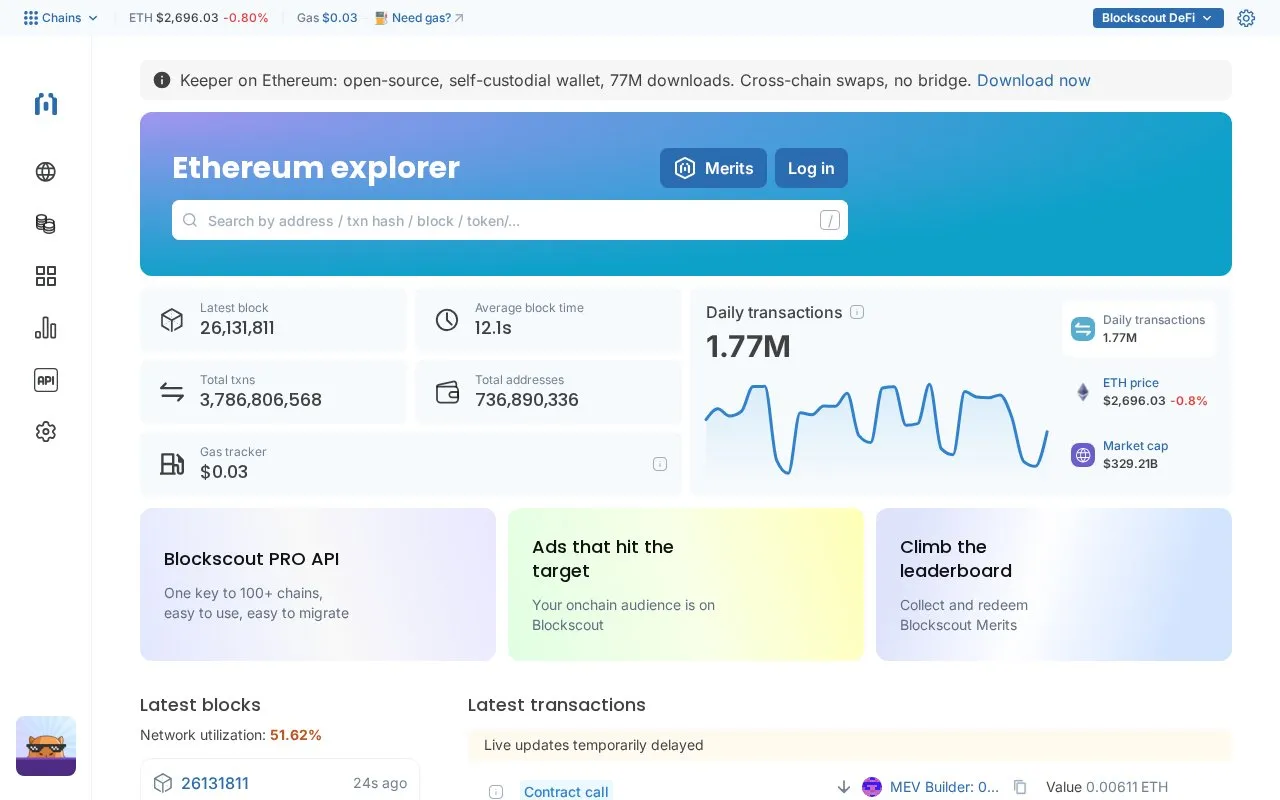Click the Total addresses 736,890,336 value
Screen dimensions: 1280x800
coord(527,400)
